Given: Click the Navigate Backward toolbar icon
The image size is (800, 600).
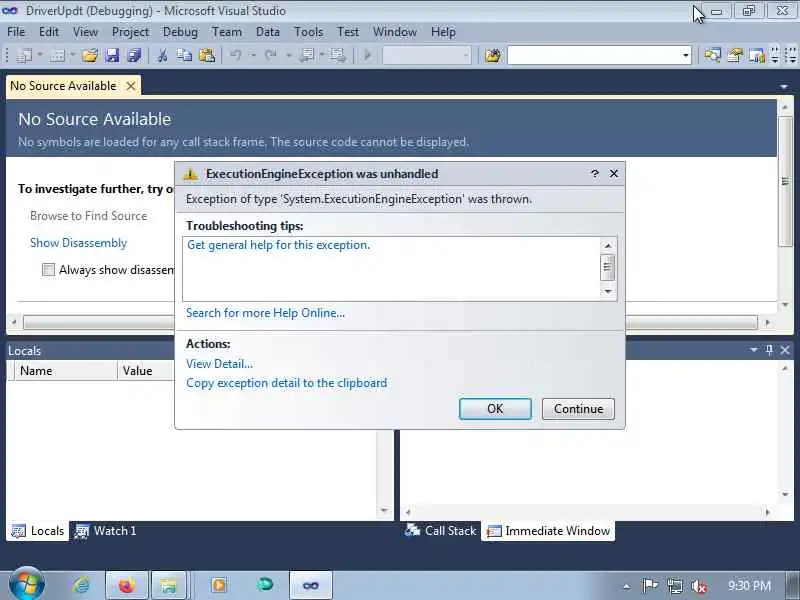Looking at the screenshot, I should tap(306, 55).
